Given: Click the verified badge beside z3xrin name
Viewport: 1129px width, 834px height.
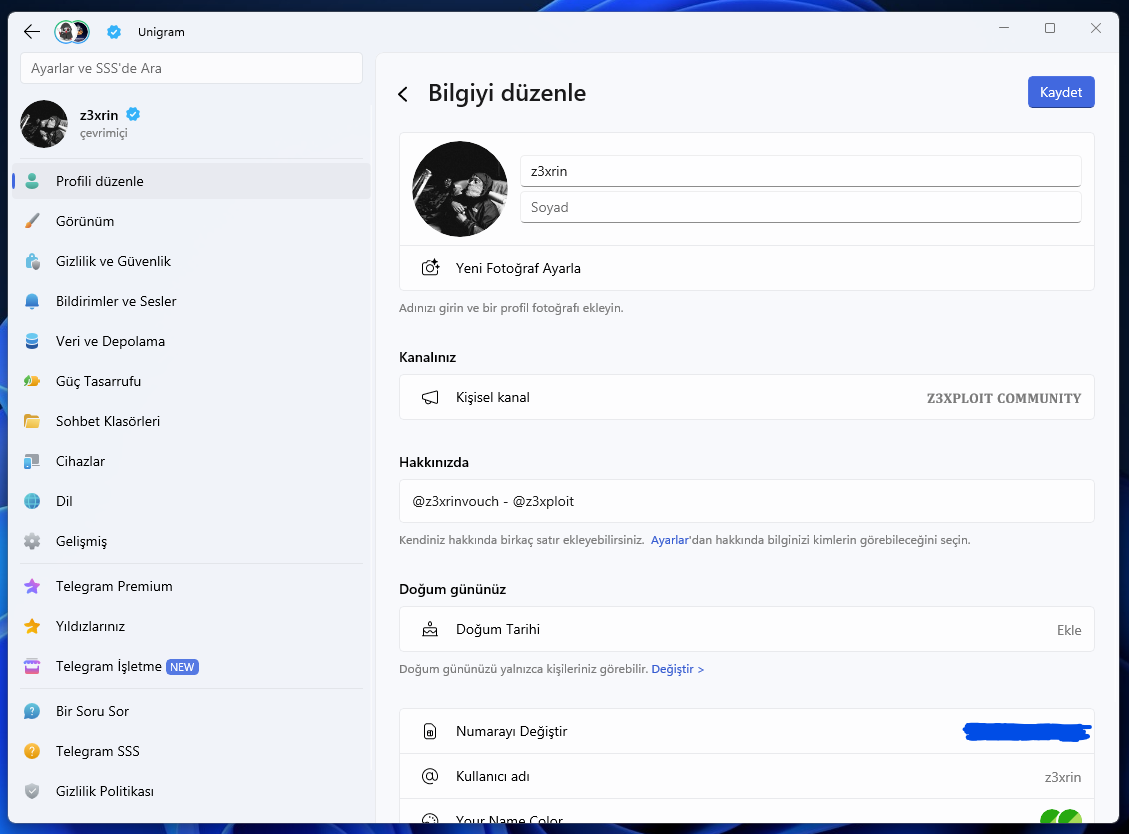Looking at the screenshot, I should pyautogui.click(x=133, y=114).
